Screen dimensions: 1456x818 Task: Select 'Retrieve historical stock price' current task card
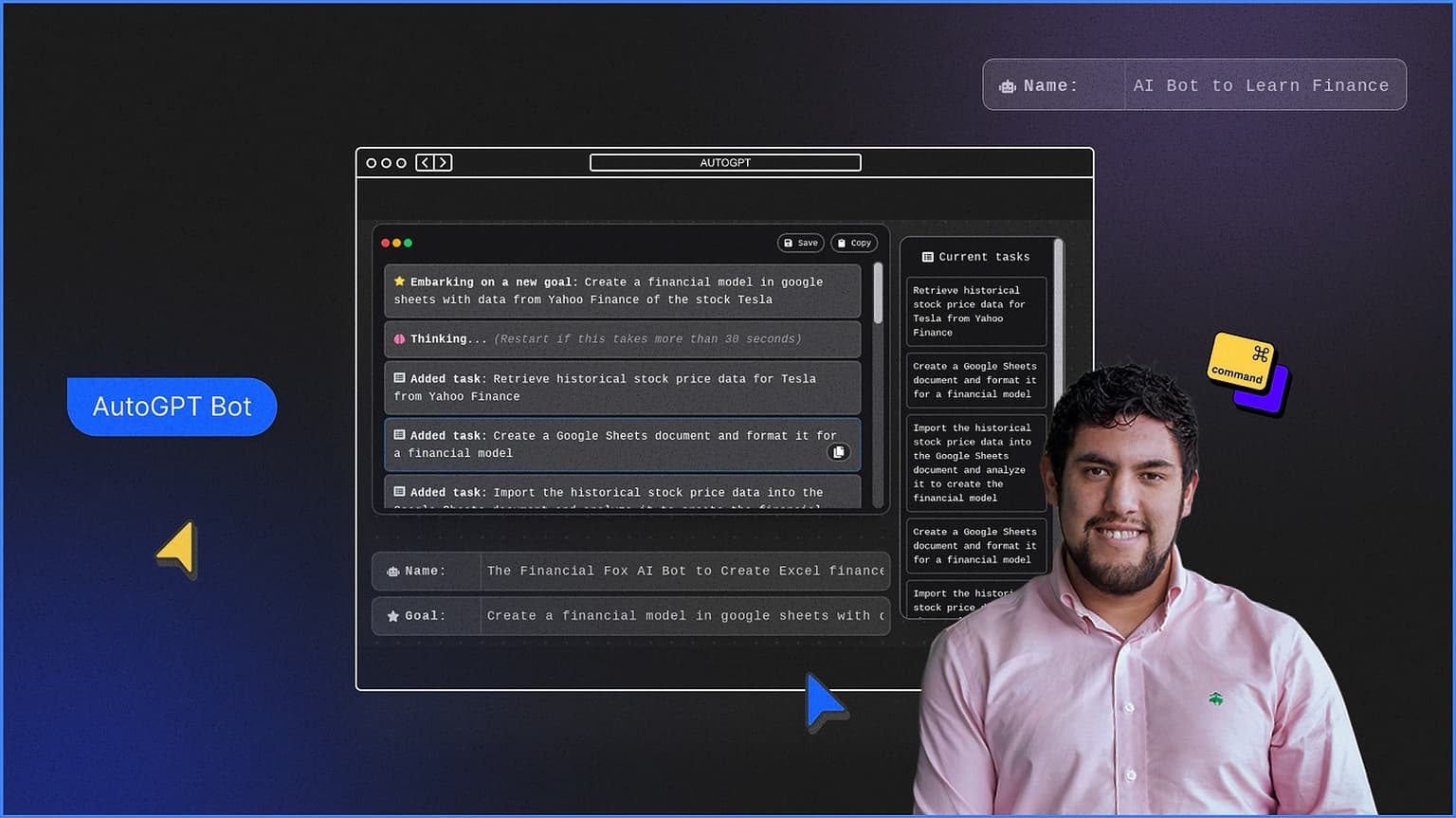point(976,312)
